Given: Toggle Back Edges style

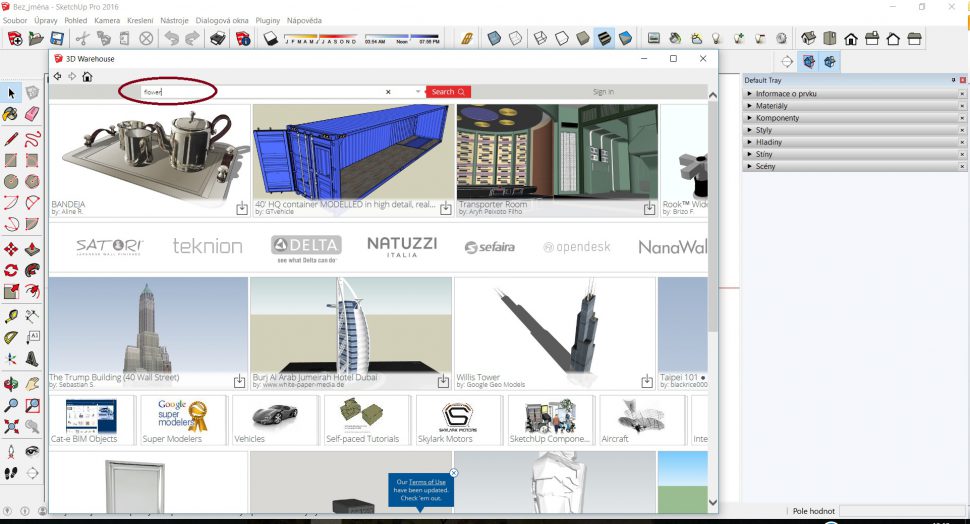Looking at the screenshot, I should coord(515,38).
